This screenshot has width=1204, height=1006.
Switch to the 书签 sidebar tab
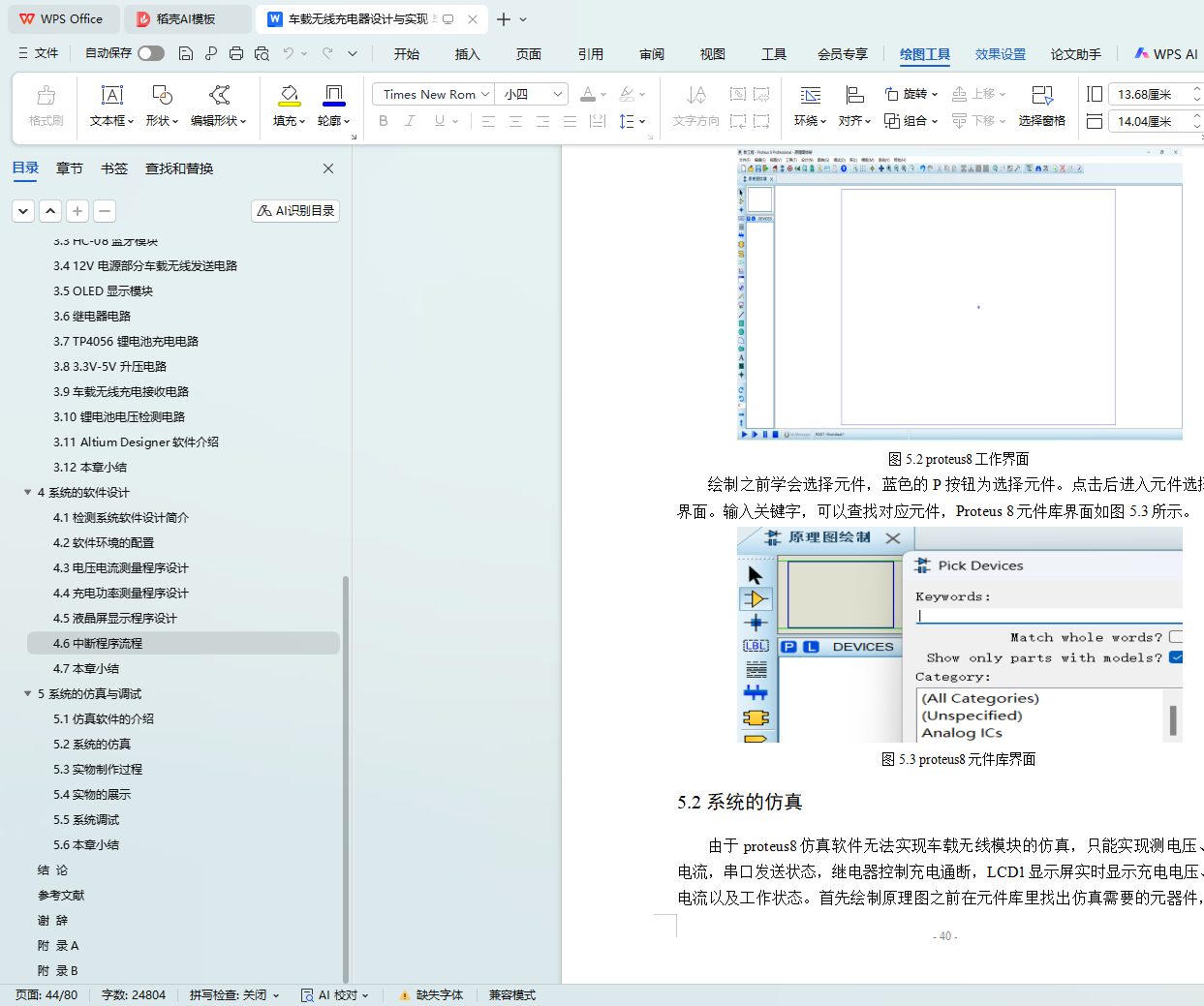click(114, 168)
